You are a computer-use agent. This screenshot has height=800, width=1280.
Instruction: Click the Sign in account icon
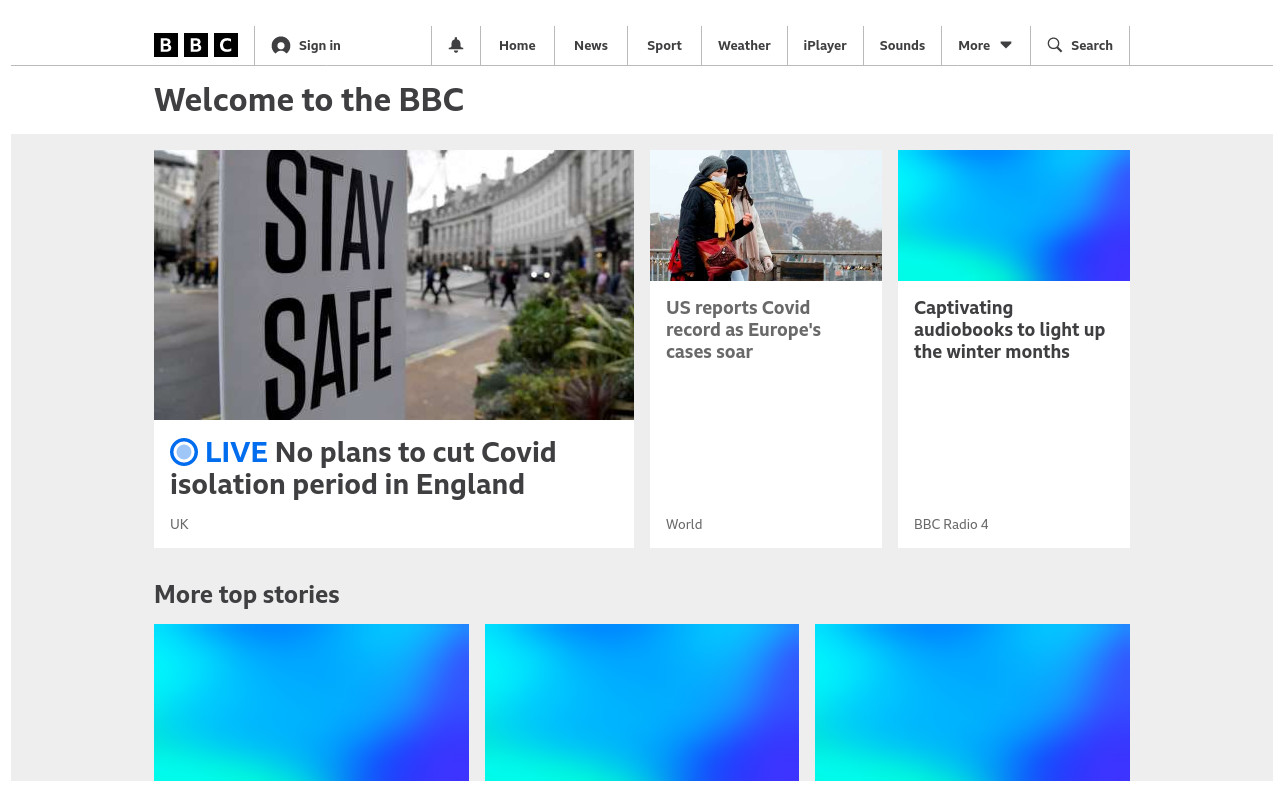(x=281, y=46)
